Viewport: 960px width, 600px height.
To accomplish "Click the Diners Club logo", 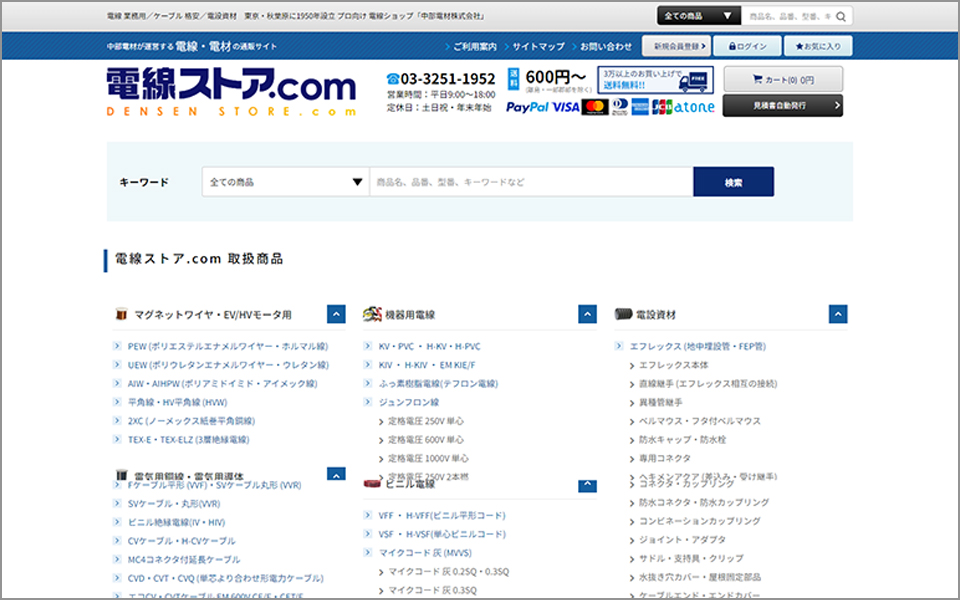I will click(620, 107).
